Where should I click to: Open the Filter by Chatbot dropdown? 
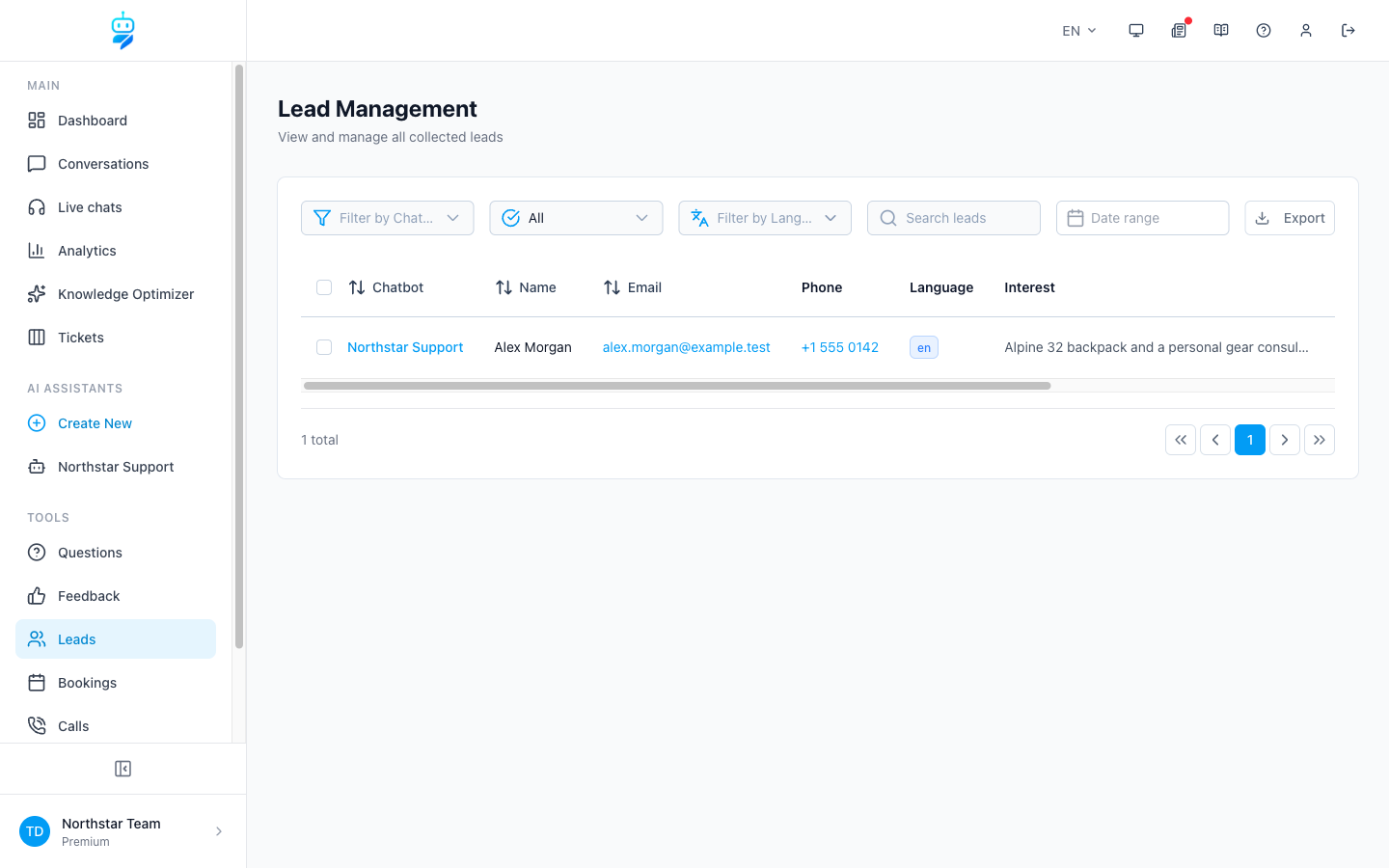(387, 218)
